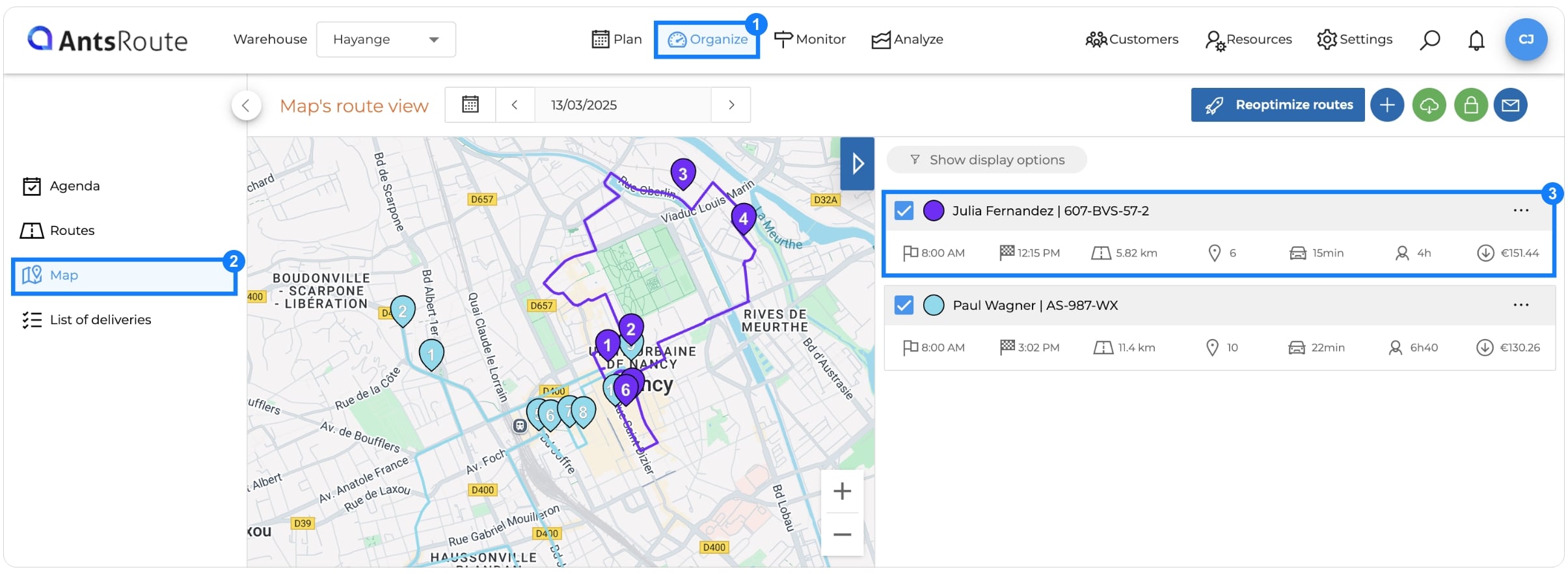Click the AntsRoute logo

(107, 40)
